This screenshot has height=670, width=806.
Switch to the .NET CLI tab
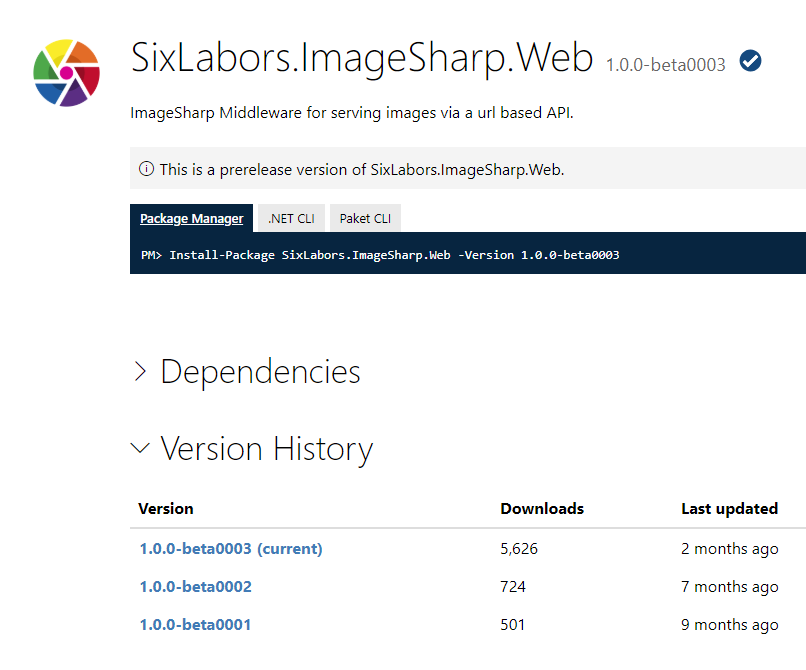[x=290, y=217]
